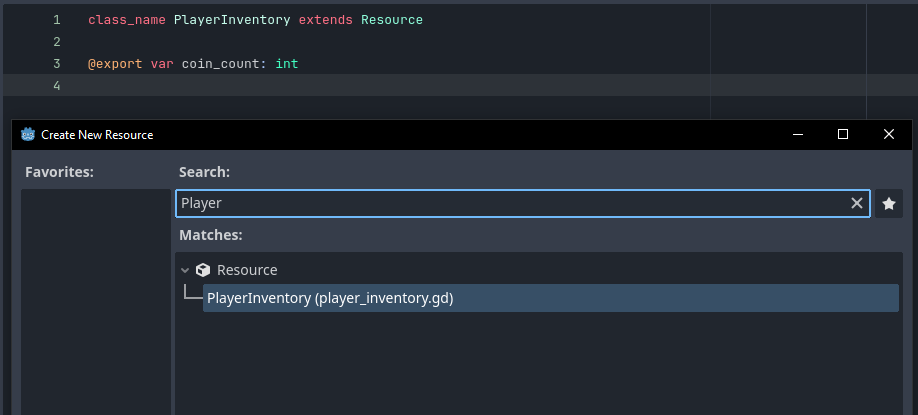This screenshot has width=918, height=415.
Task: Toggle favorite with the star button
Action: [x=889, y=204]
